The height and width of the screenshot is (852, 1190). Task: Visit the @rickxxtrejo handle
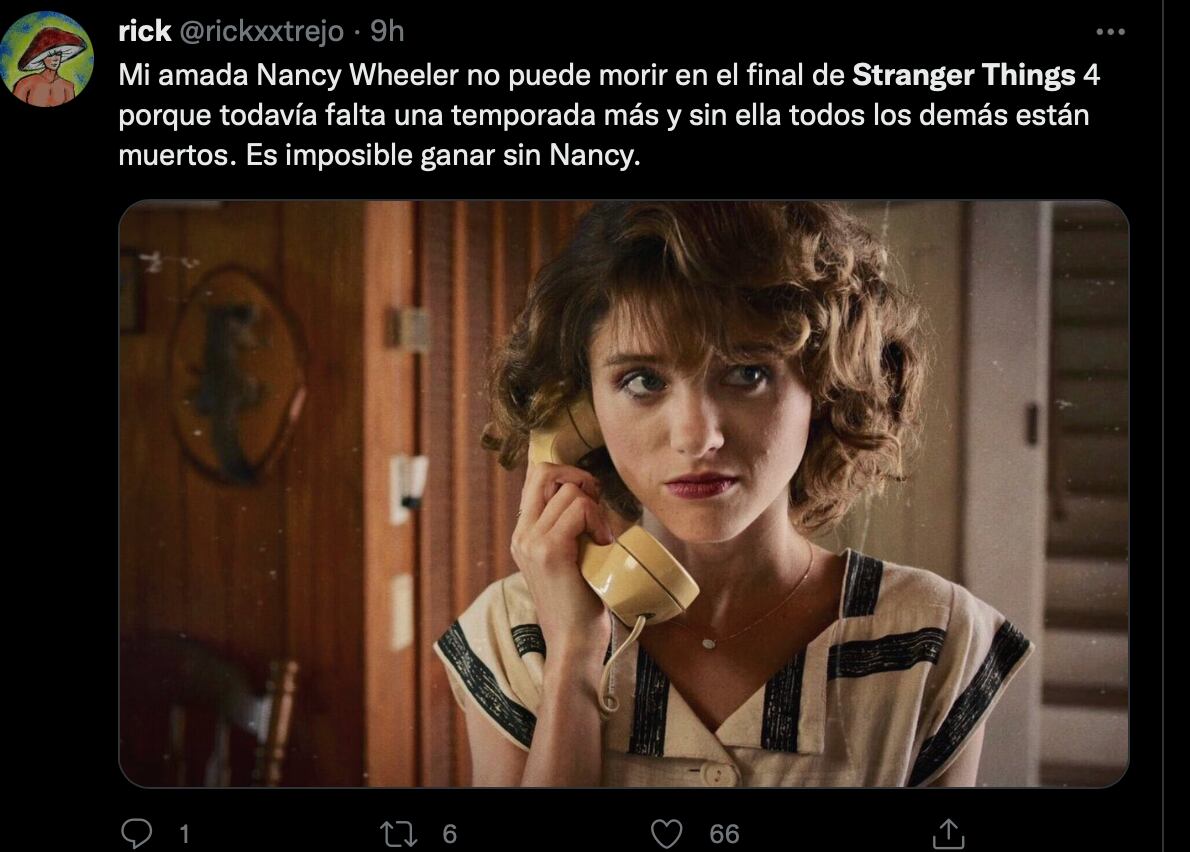262,31
